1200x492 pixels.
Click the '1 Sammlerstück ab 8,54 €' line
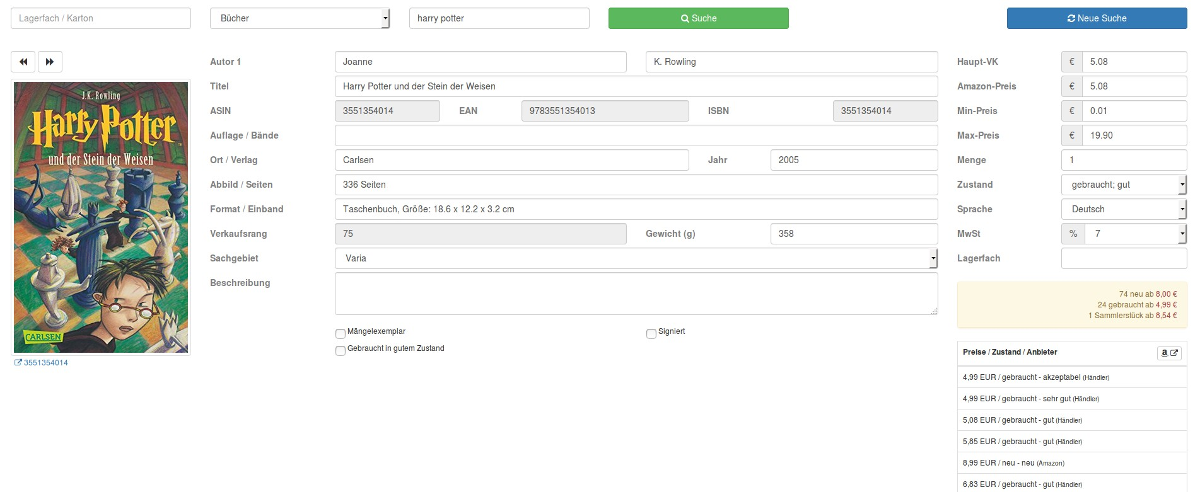[x=1133, y=315]
